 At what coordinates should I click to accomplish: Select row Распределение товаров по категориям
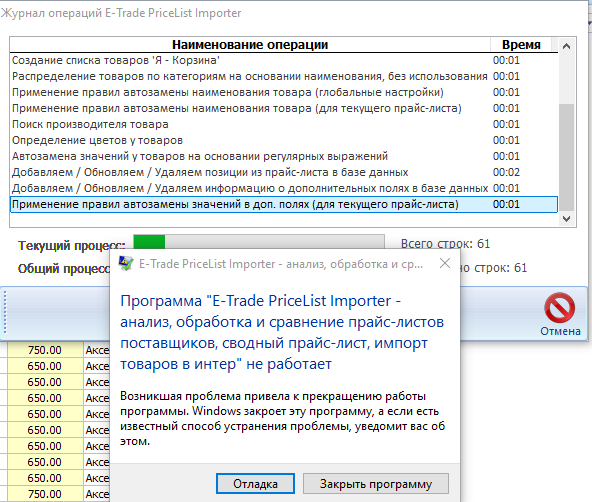pos(284,76)
